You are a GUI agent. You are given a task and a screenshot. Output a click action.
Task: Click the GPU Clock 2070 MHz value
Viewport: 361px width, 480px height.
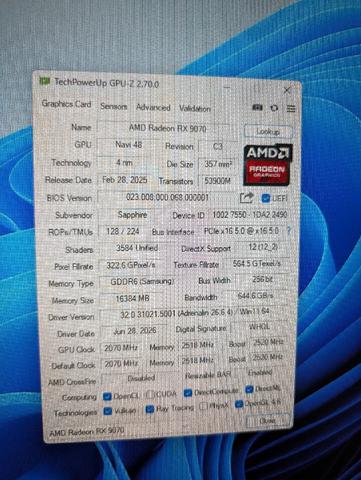(x=121, y=348)
